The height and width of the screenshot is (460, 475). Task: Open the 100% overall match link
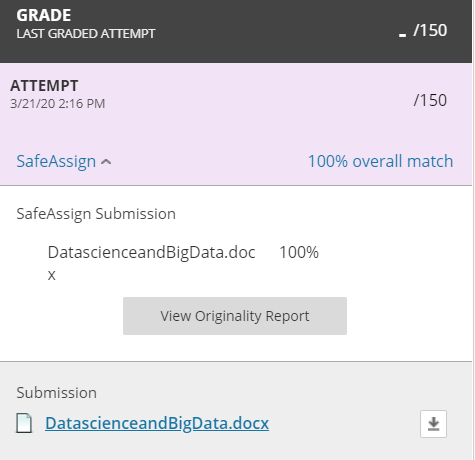point(380,161)
